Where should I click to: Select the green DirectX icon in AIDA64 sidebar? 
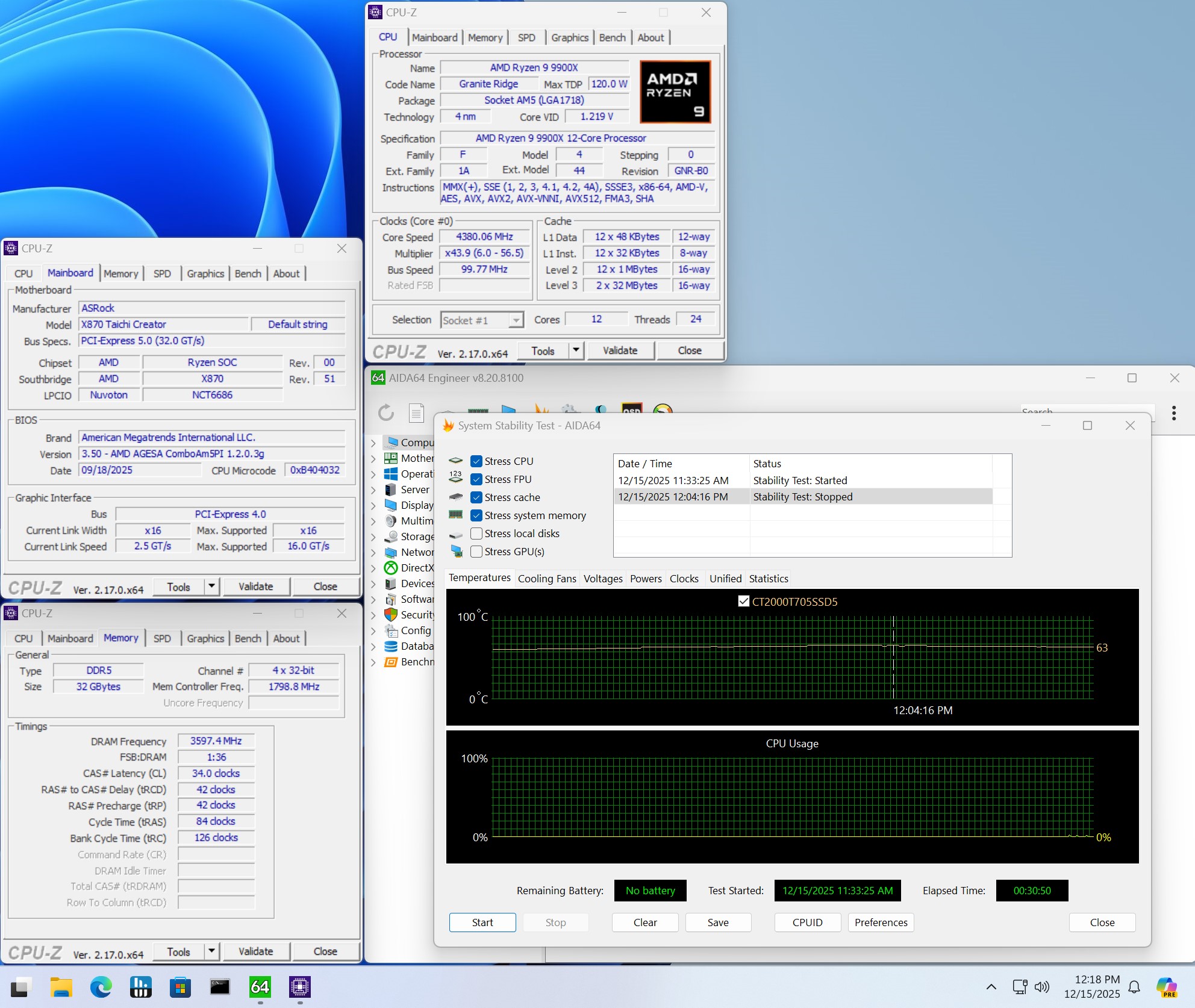coord(391,567)
